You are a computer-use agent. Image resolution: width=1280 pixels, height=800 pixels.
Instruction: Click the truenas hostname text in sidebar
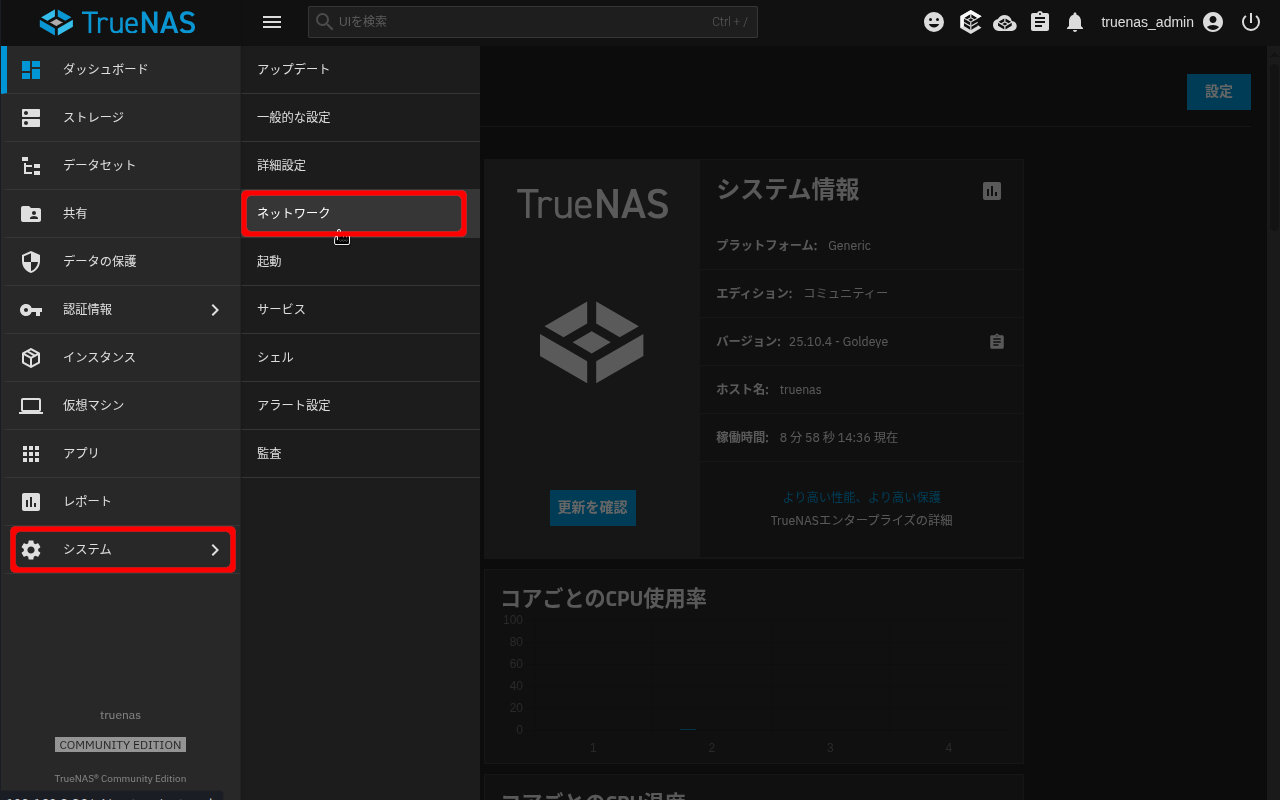(x=120, y=715)
